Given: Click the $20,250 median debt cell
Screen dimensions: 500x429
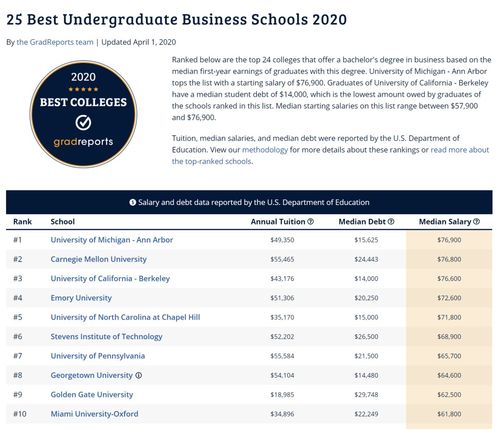Looking at the screenshot, I should pos(366,298).
